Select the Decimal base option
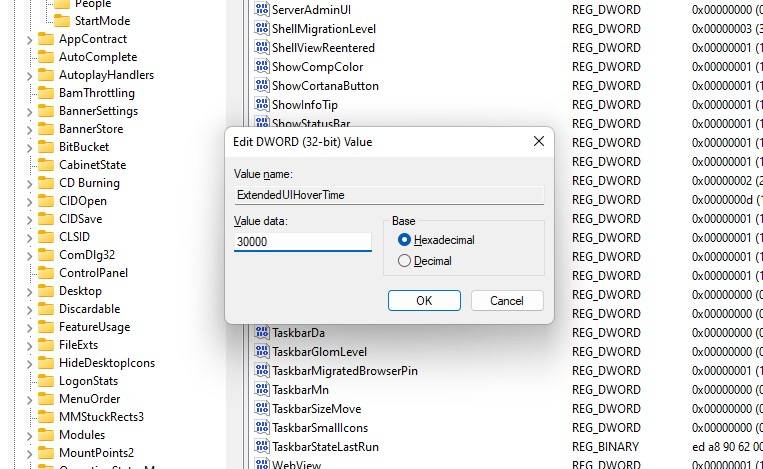Screen dimensions: 763x469 pos(404,261)
